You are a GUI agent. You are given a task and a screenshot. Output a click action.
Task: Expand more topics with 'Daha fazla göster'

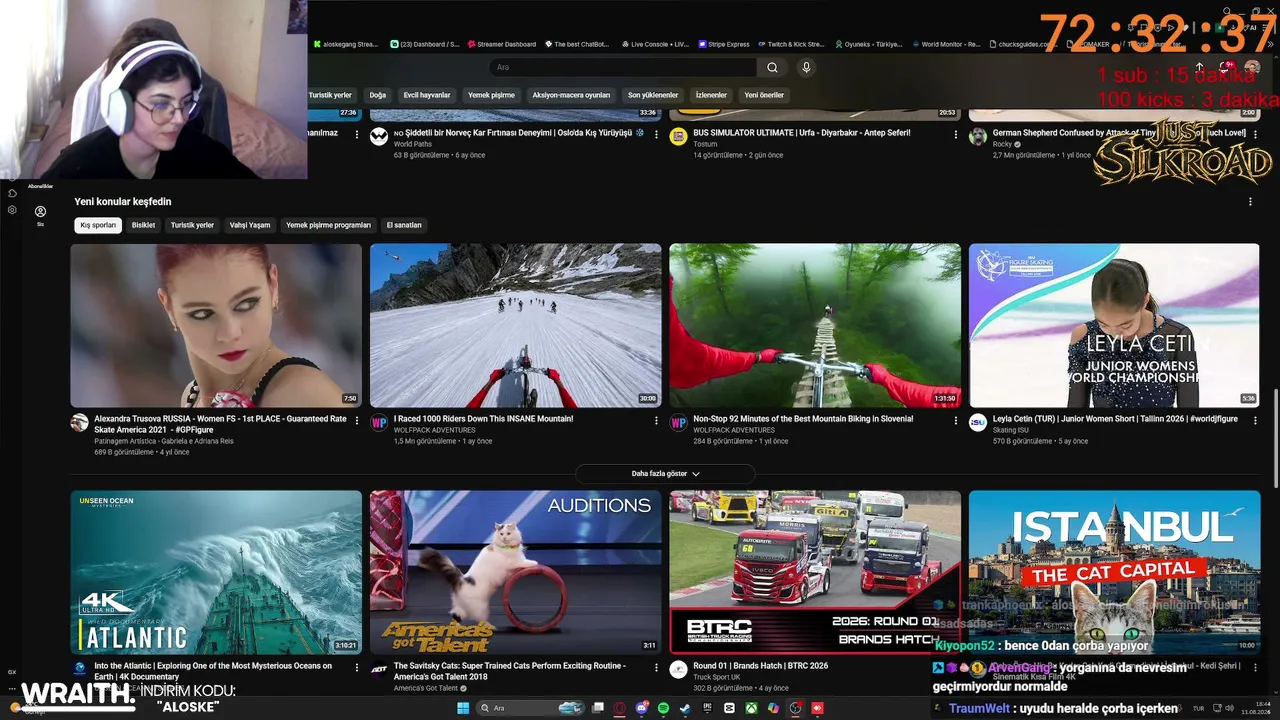[x=665, y=474]
